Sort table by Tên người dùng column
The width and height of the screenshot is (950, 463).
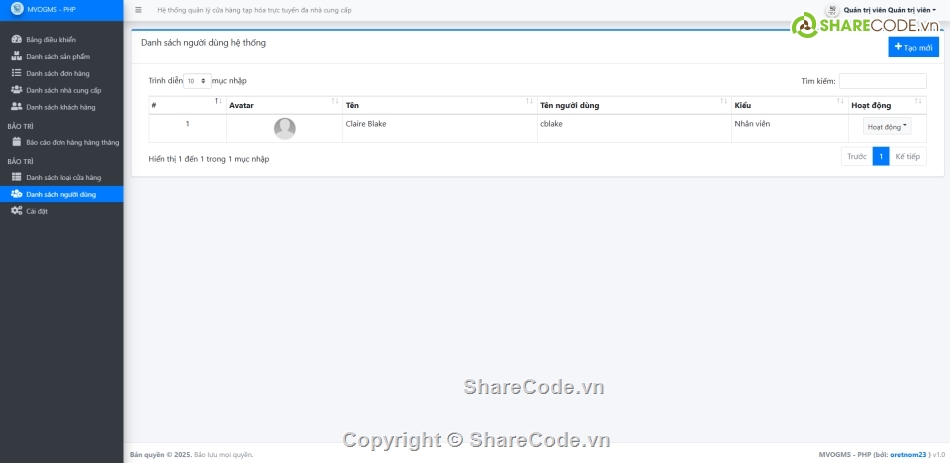[x=631, y=105]
